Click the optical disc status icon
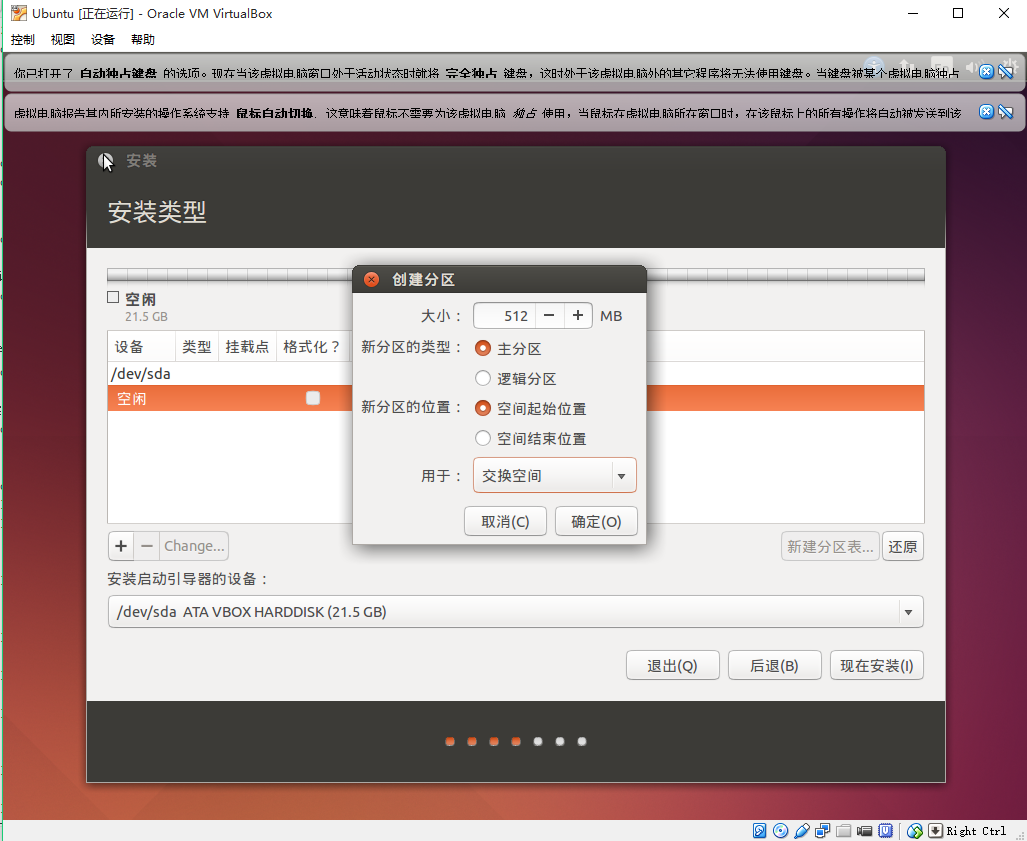1027x841 pixels. [780, 831]
